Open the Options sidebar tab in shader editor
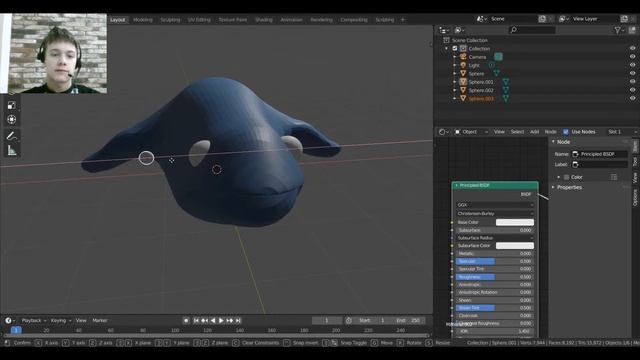Viewport: 640px width, 360px height. click(x=635, y=197)
